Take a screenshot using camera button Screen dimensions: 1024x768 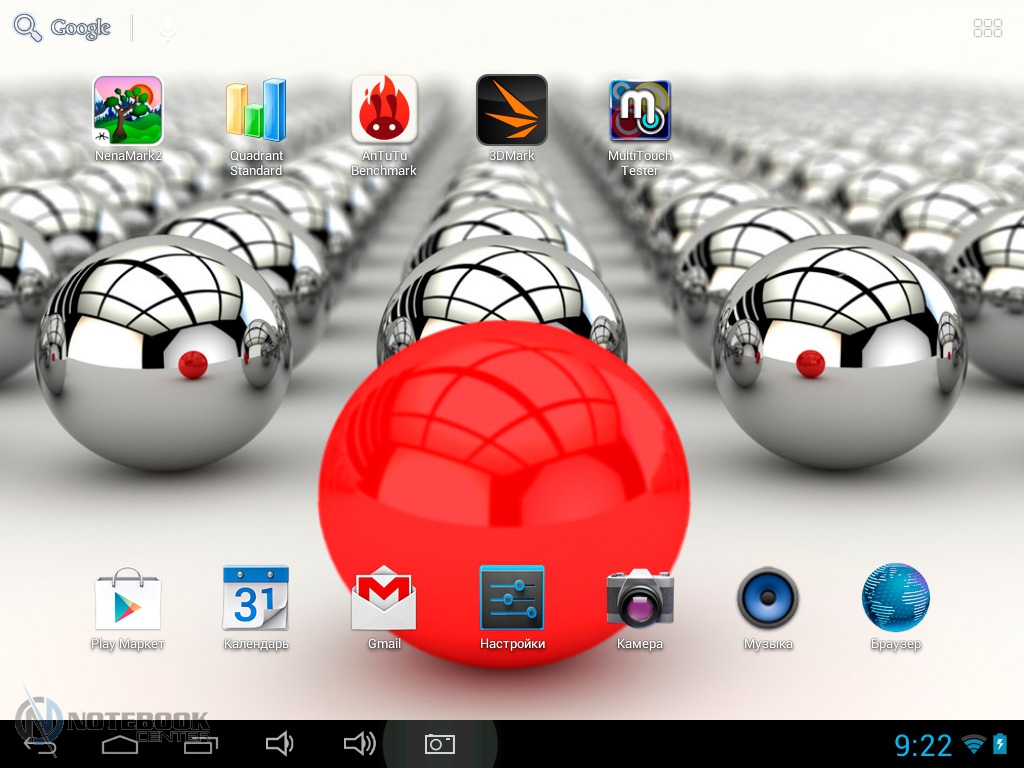(x=440, y=744)
